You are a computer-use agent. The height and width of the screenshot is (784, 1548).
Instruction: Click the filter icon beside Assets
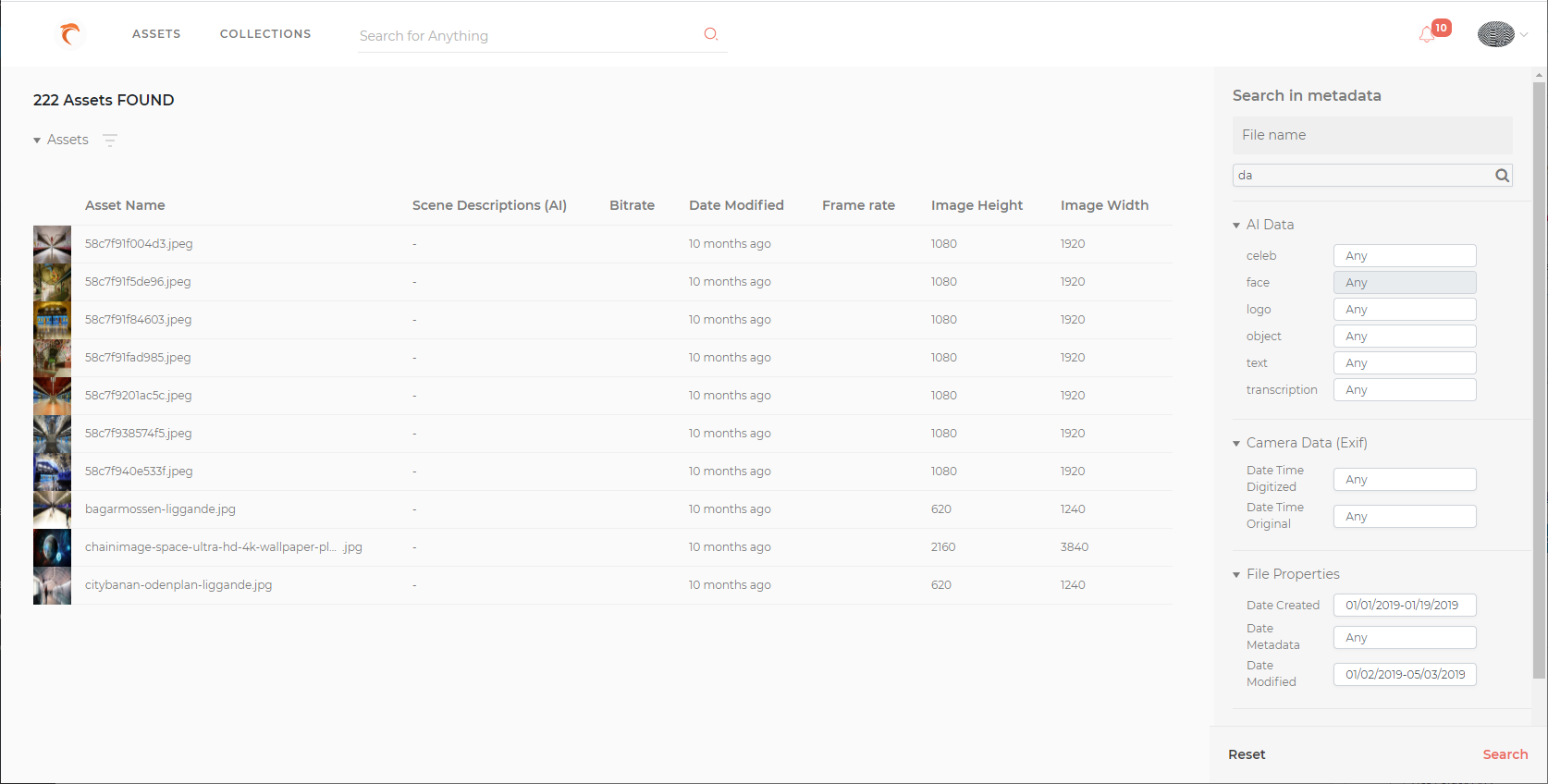pyautogui.click(x=110, y=141)
